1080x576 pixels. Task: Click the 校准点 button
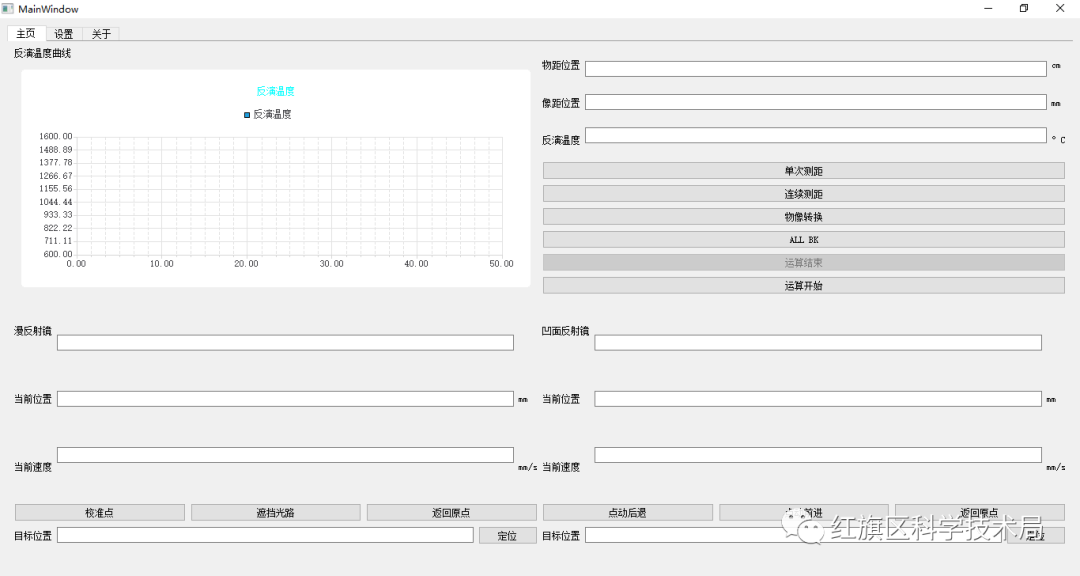point(100,513)
